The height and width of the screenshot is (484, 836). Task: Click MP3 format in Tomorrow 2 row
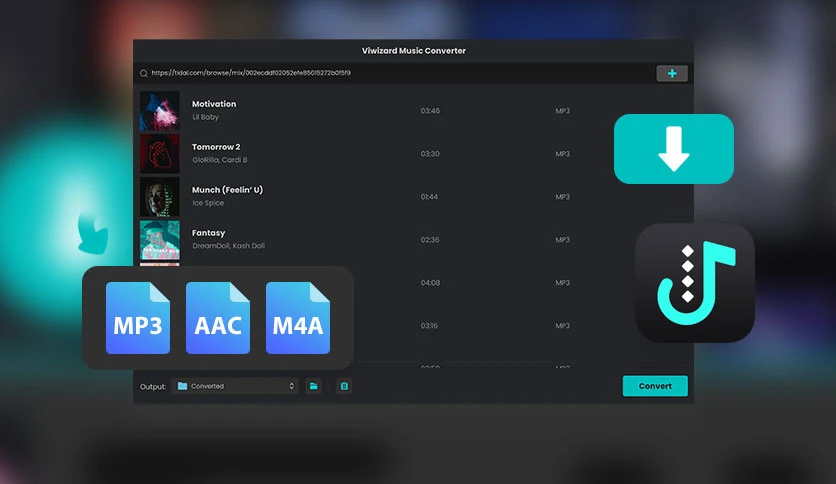[x=562, y=154]
